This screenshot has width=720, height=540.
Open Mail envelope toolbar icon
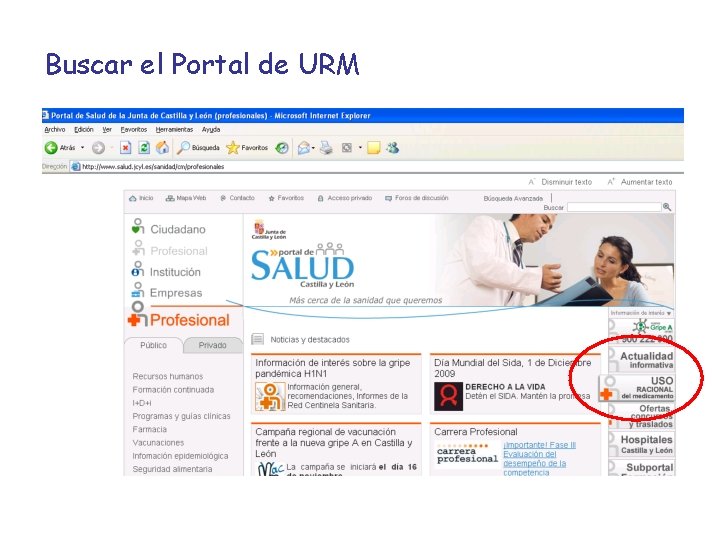point(304,147)
